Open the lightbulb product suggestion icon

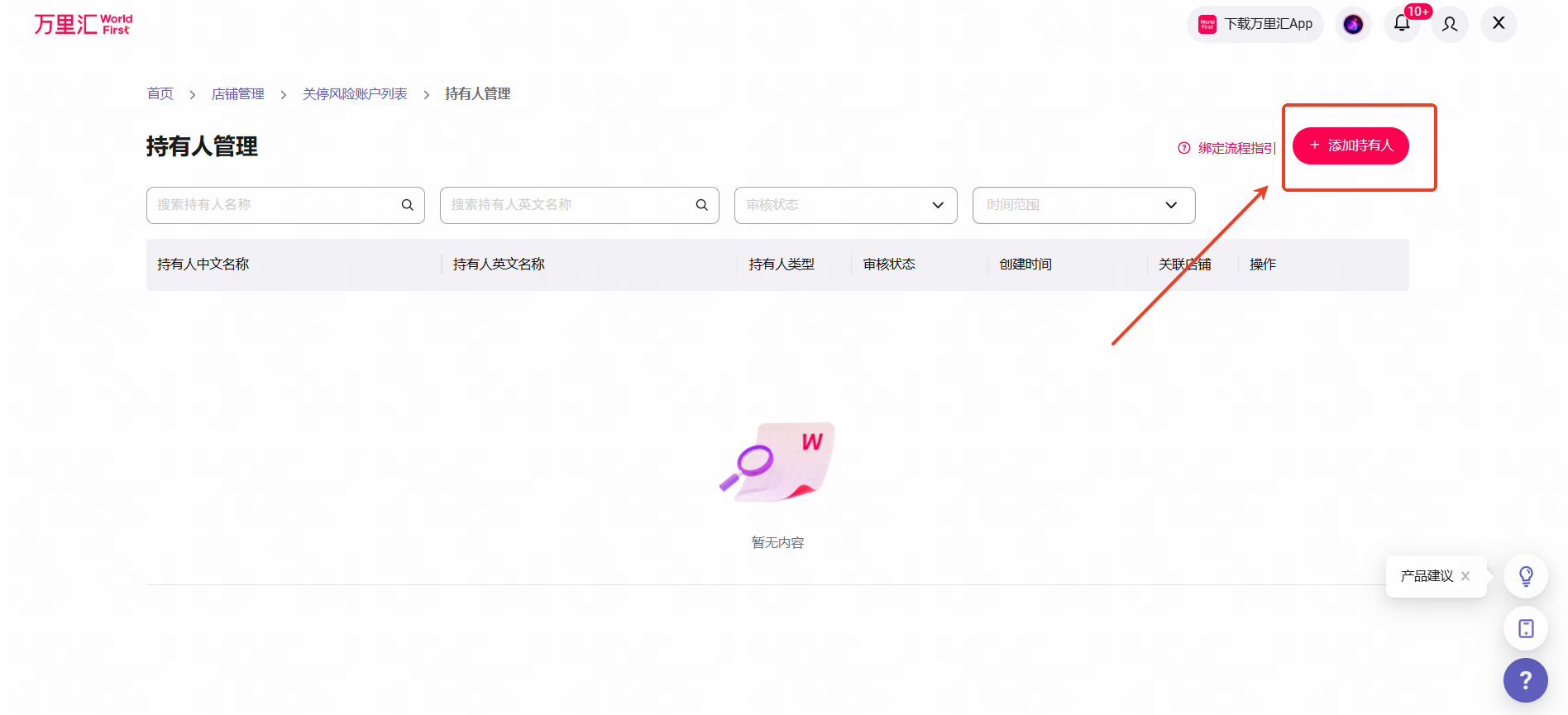(1526, 576)
